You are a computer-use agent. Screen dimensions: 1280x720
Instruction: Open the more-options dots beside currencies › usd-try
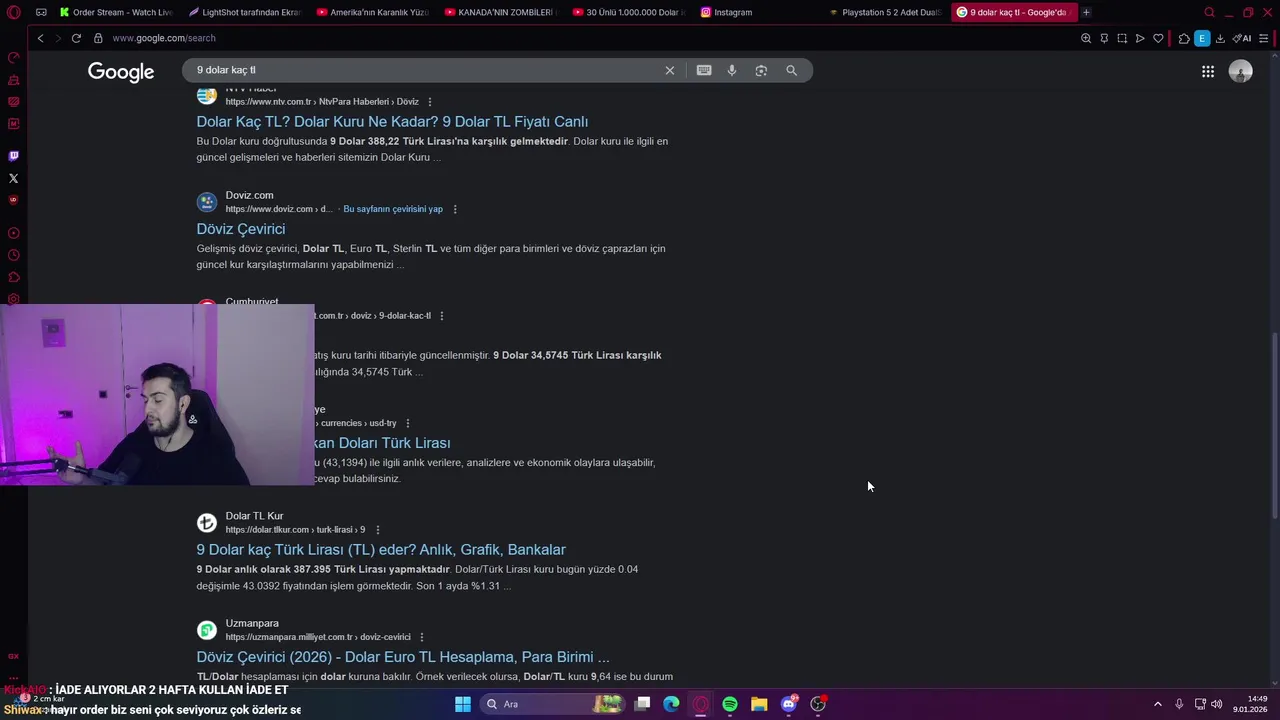(x=408, y=423)
